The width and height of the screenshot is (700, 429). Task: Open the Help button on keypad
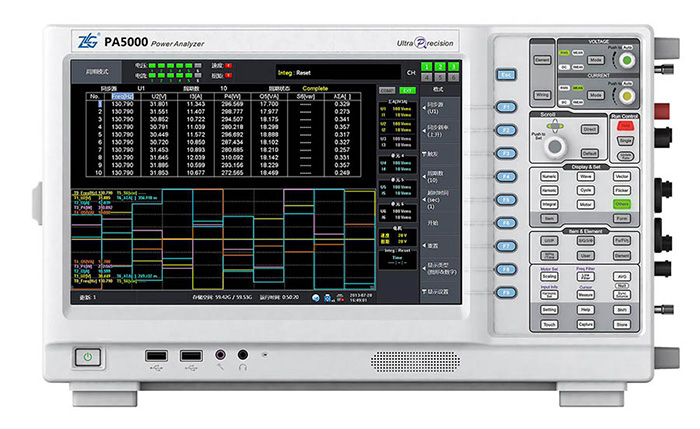pos(585,310)
